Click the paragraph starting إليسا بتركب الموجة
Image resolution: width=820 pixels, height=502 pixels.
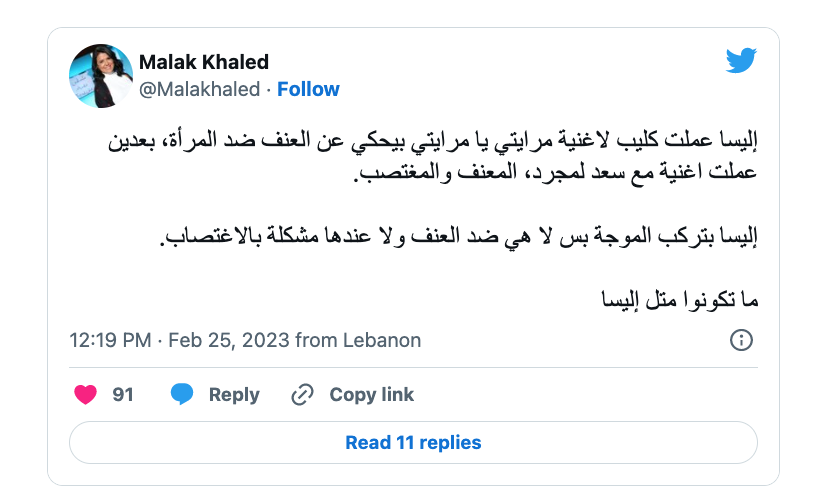point(459,236)
